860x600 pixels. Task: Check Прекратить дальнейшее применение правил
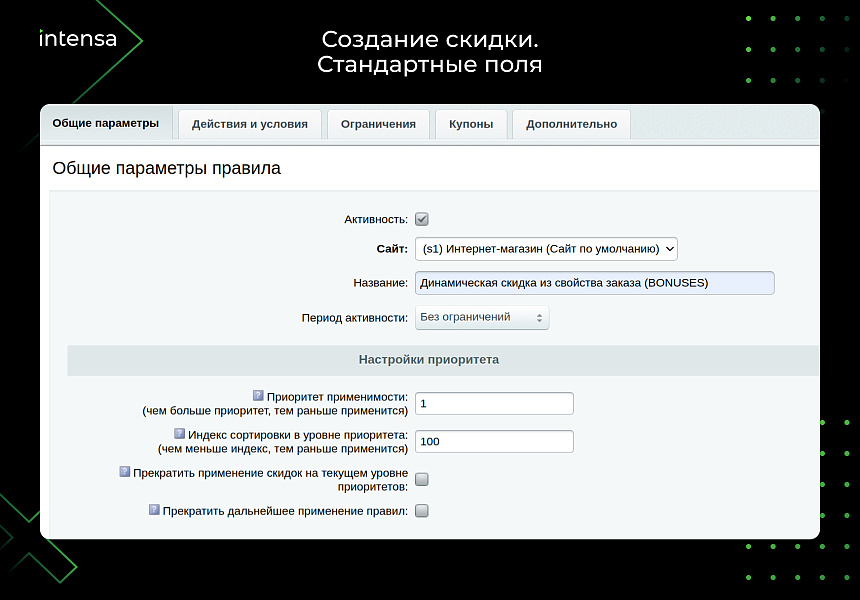click(x=421, y=510)
